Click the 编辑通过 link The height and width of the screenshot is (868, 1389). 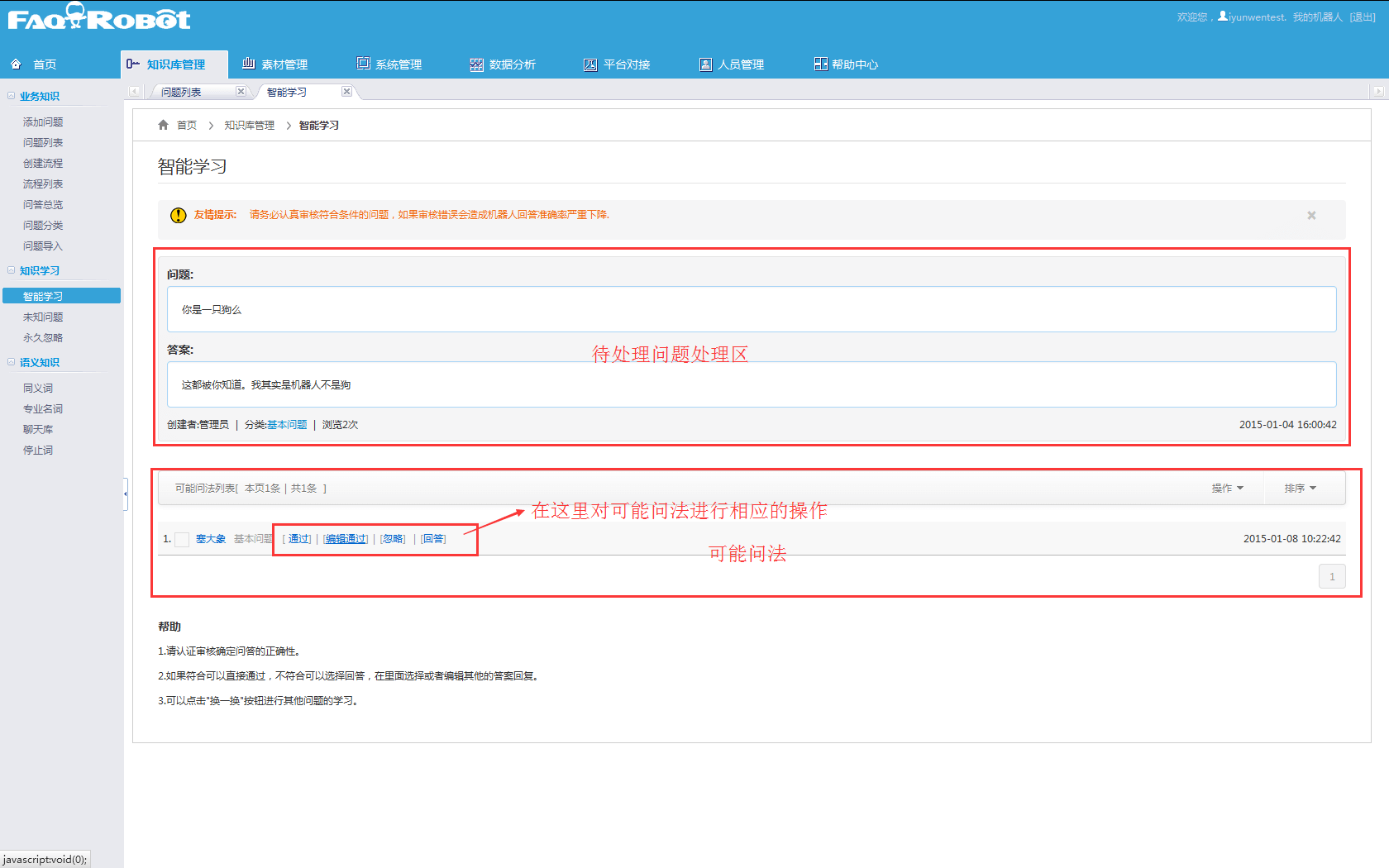(346, 539)
